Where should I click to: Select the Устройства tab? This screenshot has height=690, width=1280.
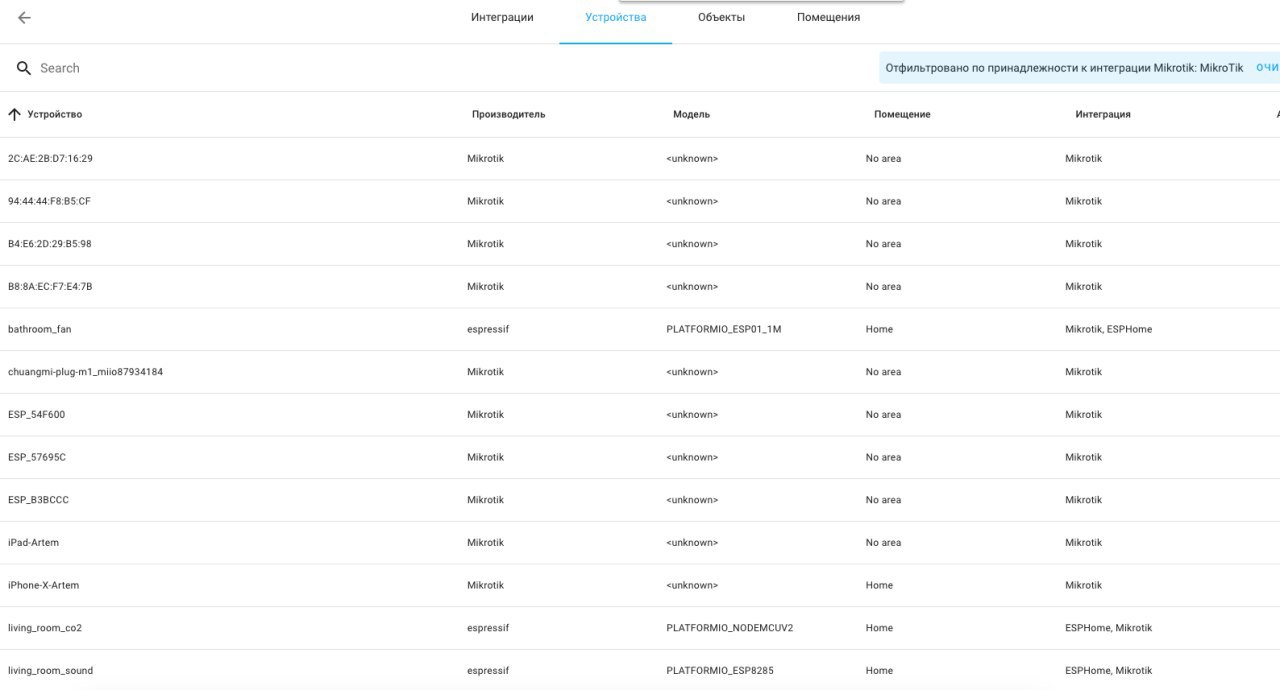[x=616, y=17]
